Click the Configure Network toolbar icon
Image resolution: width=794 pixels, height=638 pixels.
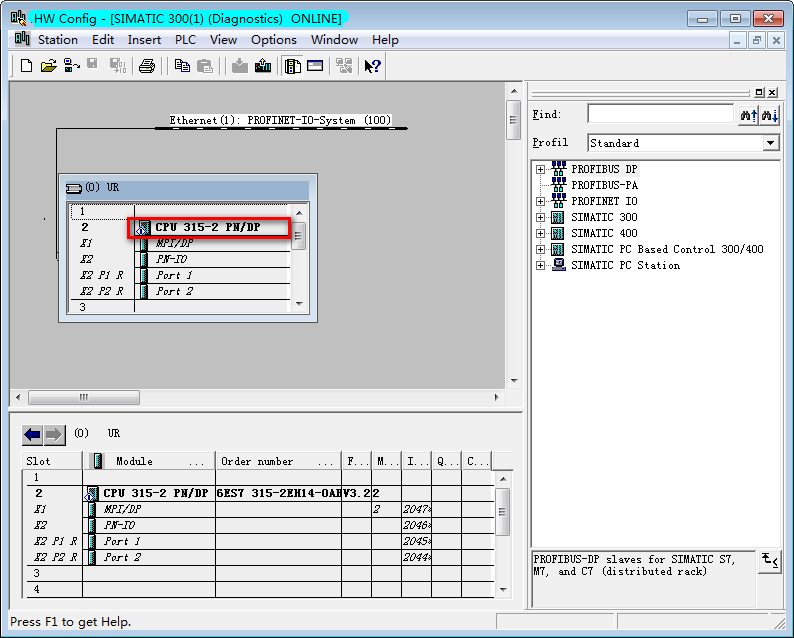344,66
